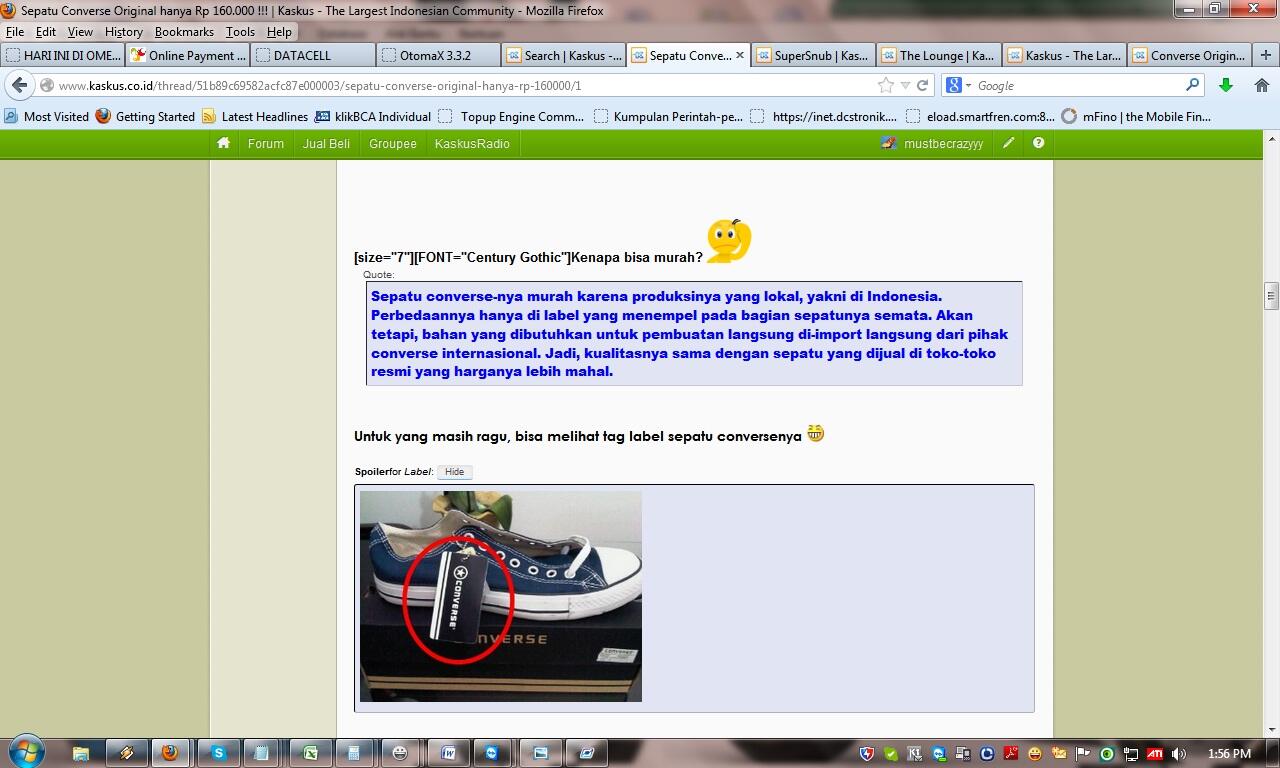This screenshot has width=1280, height=768.
Task: Switch to the SuperSnub tab
Action: pos(814,55)
